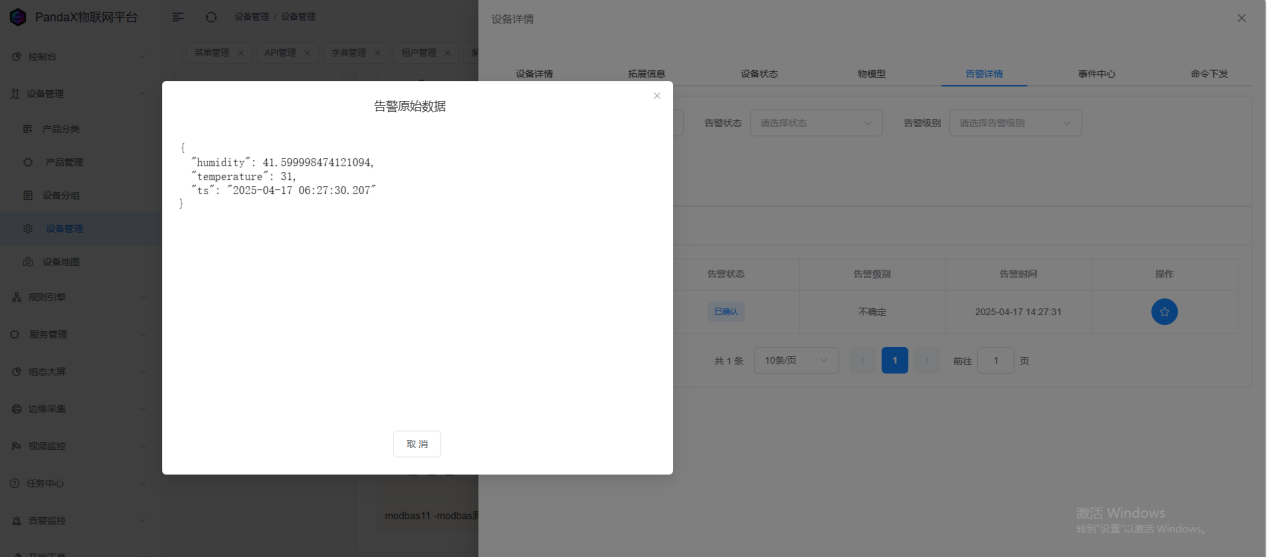Click the highlighted 设备管理 gear icon
Image resolution: width=1267 pixels, height=557 pixels.
pyautogui.click(x=28, y=229)
